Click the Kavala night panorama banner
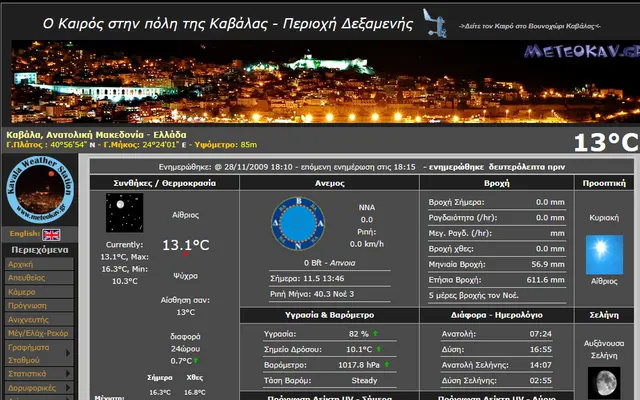Viewport: 640px width, 400px height. [325, 82]
